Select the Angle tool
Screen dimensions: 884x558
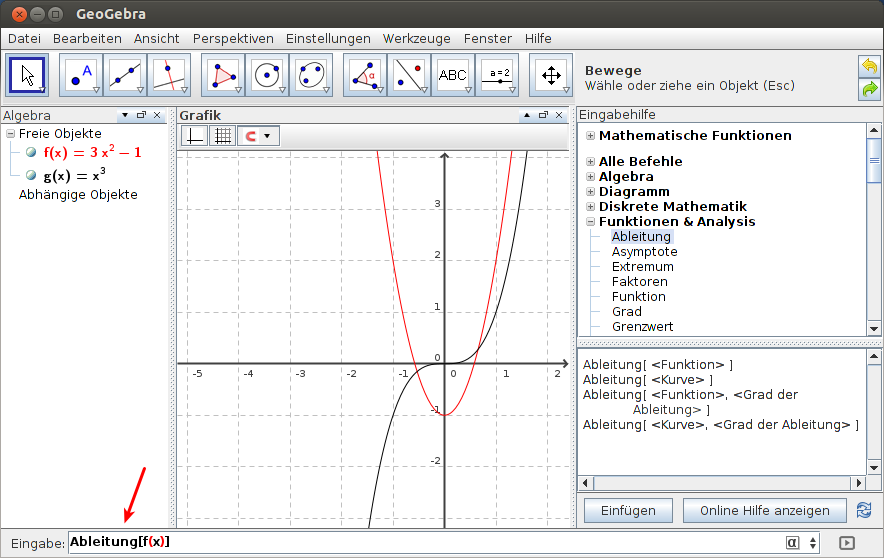(x=365, y=75)
